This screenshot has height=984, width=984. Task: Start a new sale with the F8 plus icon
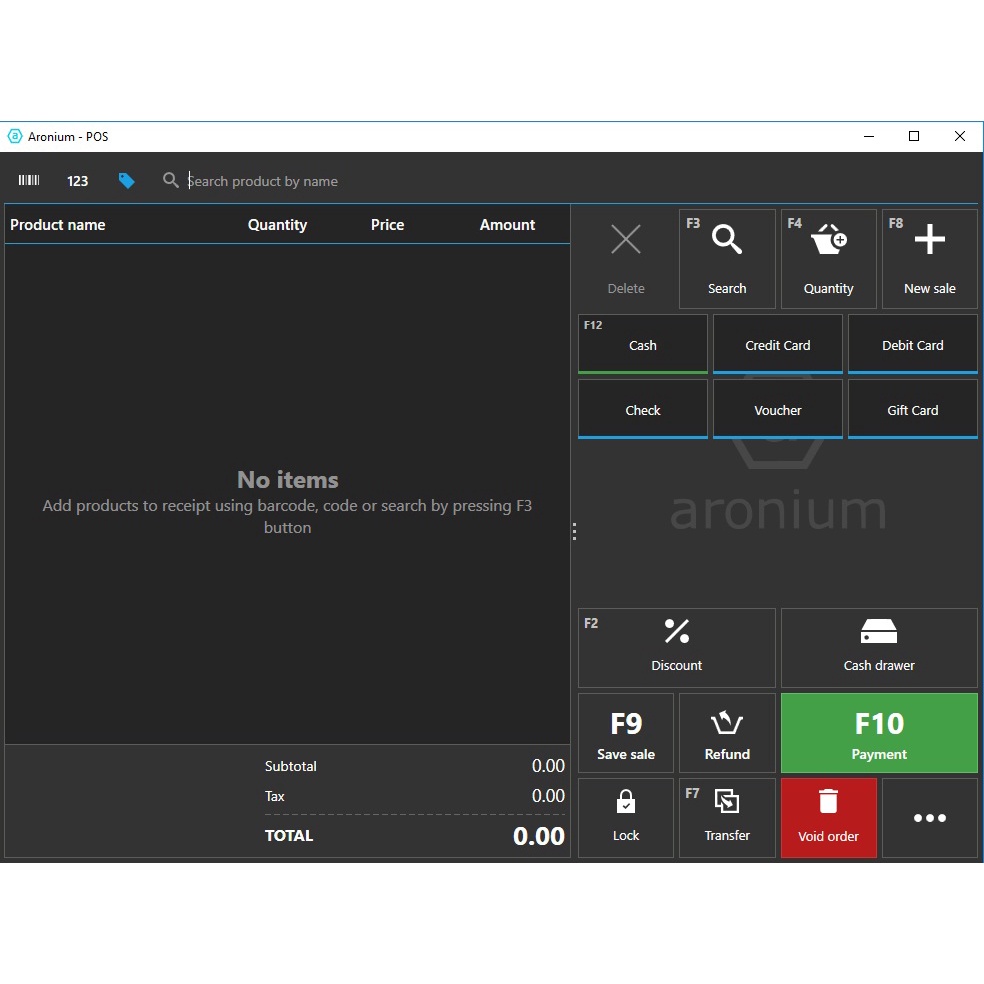929,240
